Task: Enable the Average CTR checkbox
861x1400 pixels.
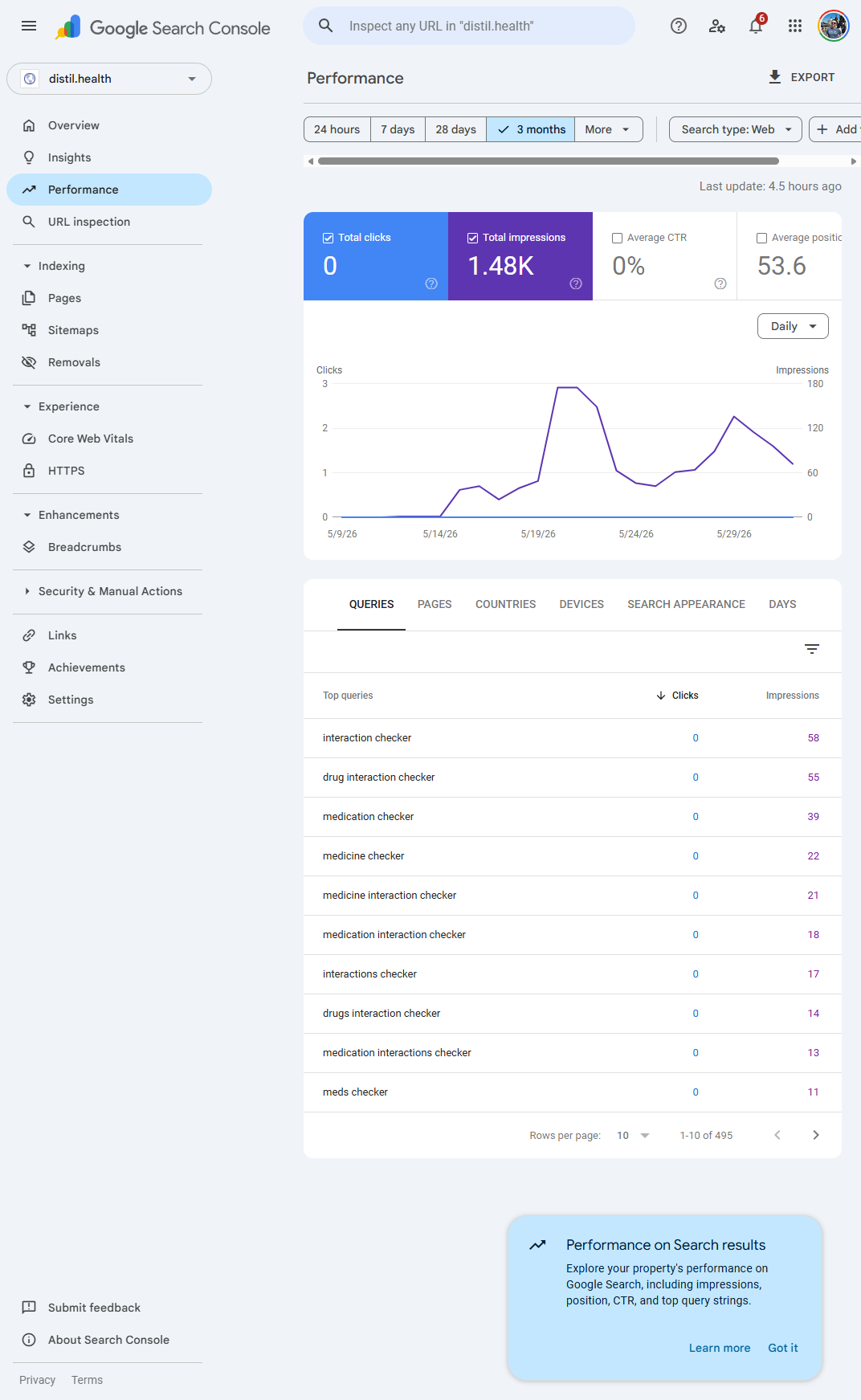Action: 617,238
